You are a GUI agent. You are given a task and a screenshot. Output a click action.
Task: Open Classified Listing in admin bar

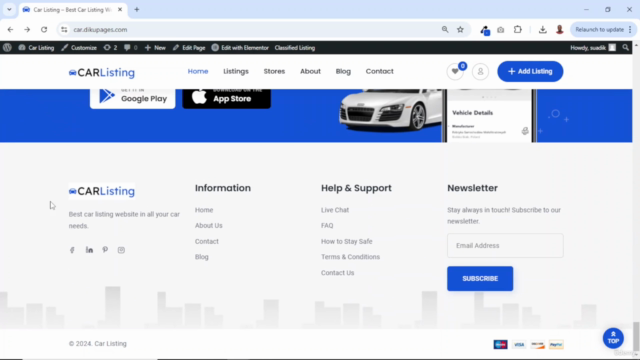tap(295, 48)
